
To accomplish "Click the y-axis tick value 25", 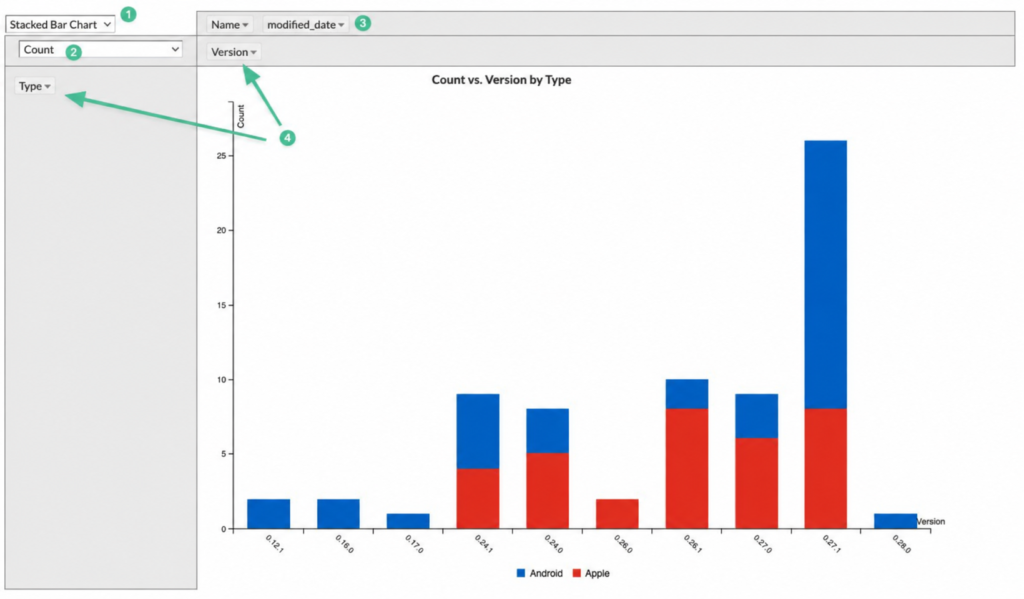I will click(222, 155).
